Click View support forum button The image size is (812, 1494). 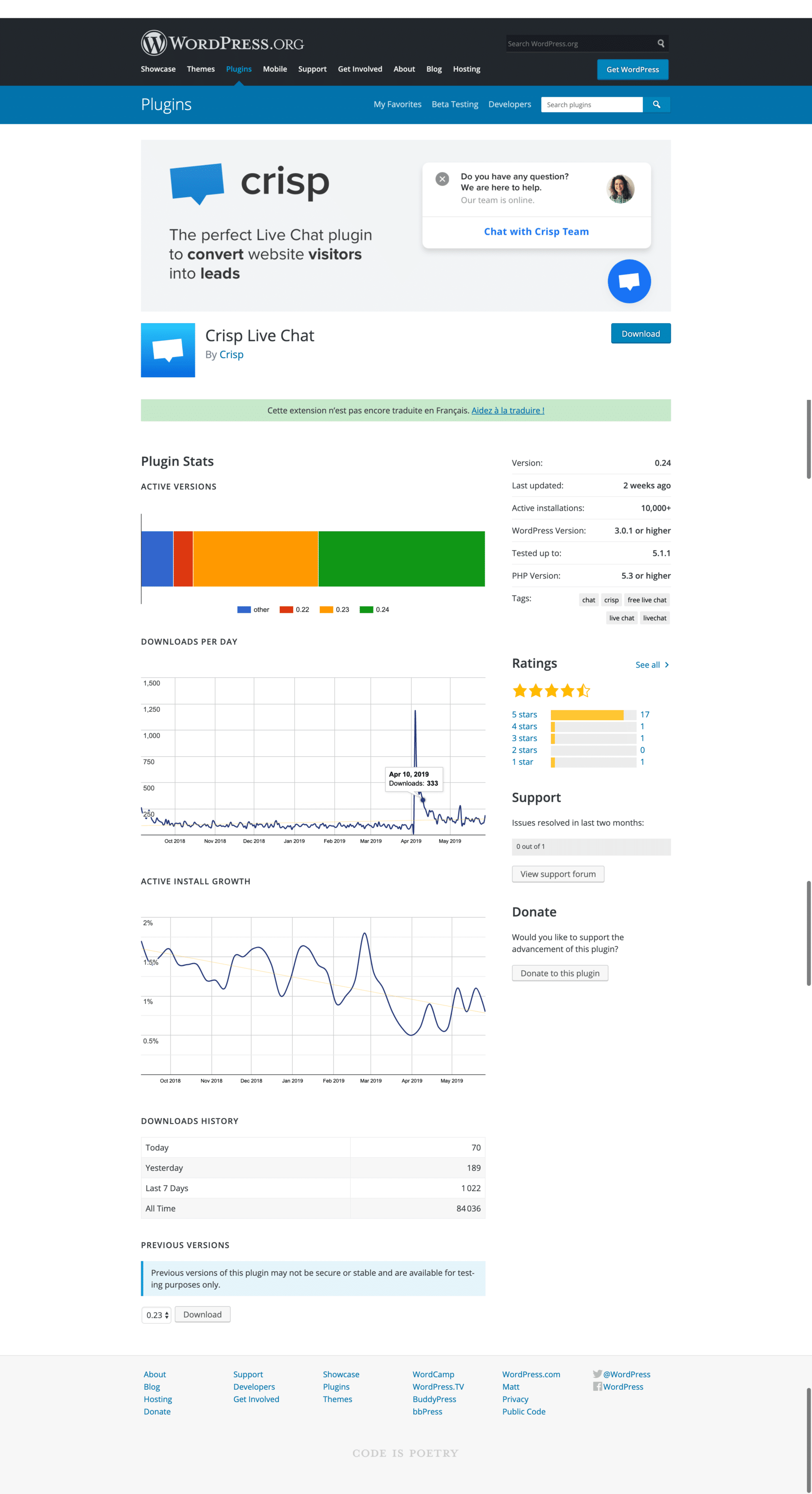click(x=558, y=874)
